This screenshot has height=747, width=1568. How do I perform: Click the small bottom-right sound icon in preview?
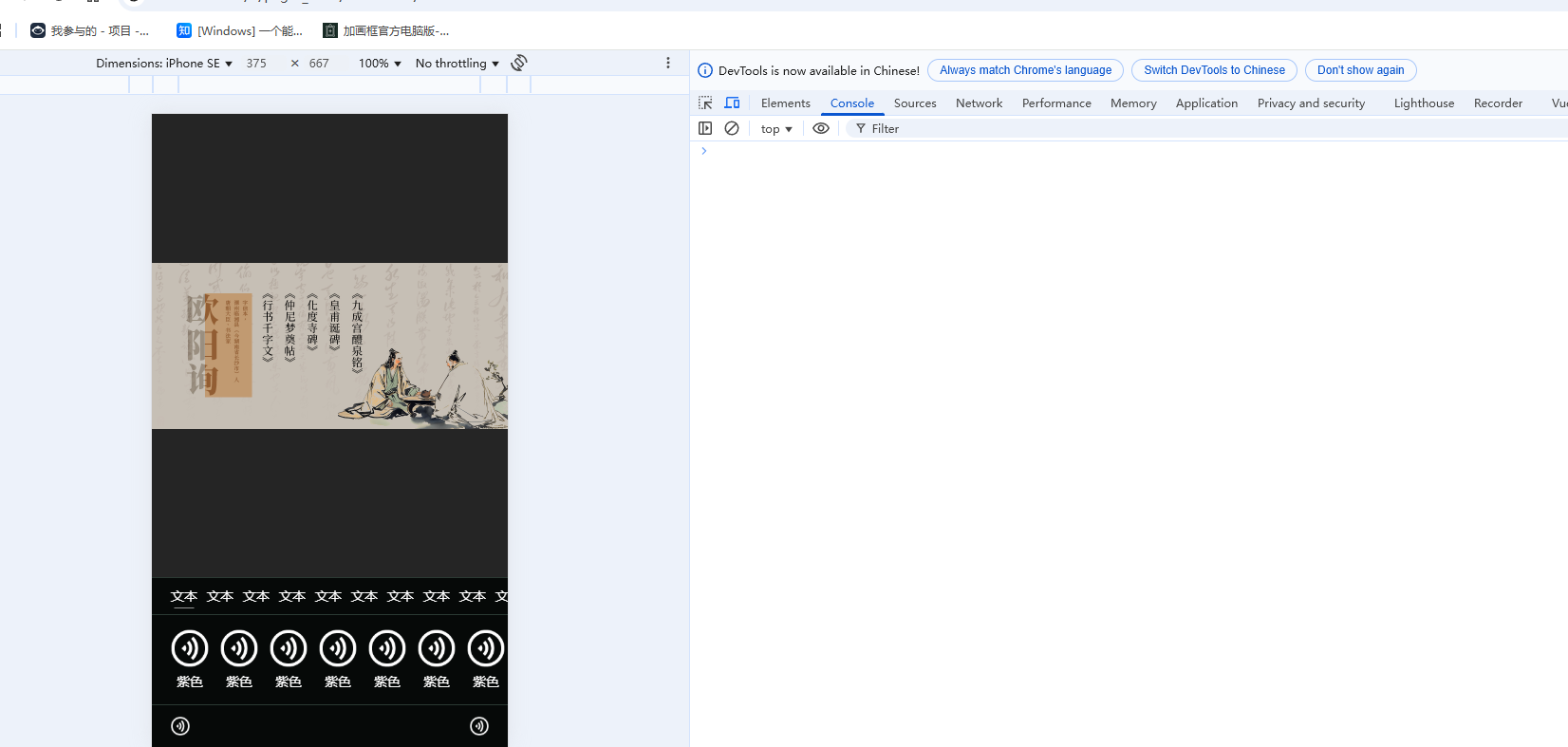tap(479, 726)
